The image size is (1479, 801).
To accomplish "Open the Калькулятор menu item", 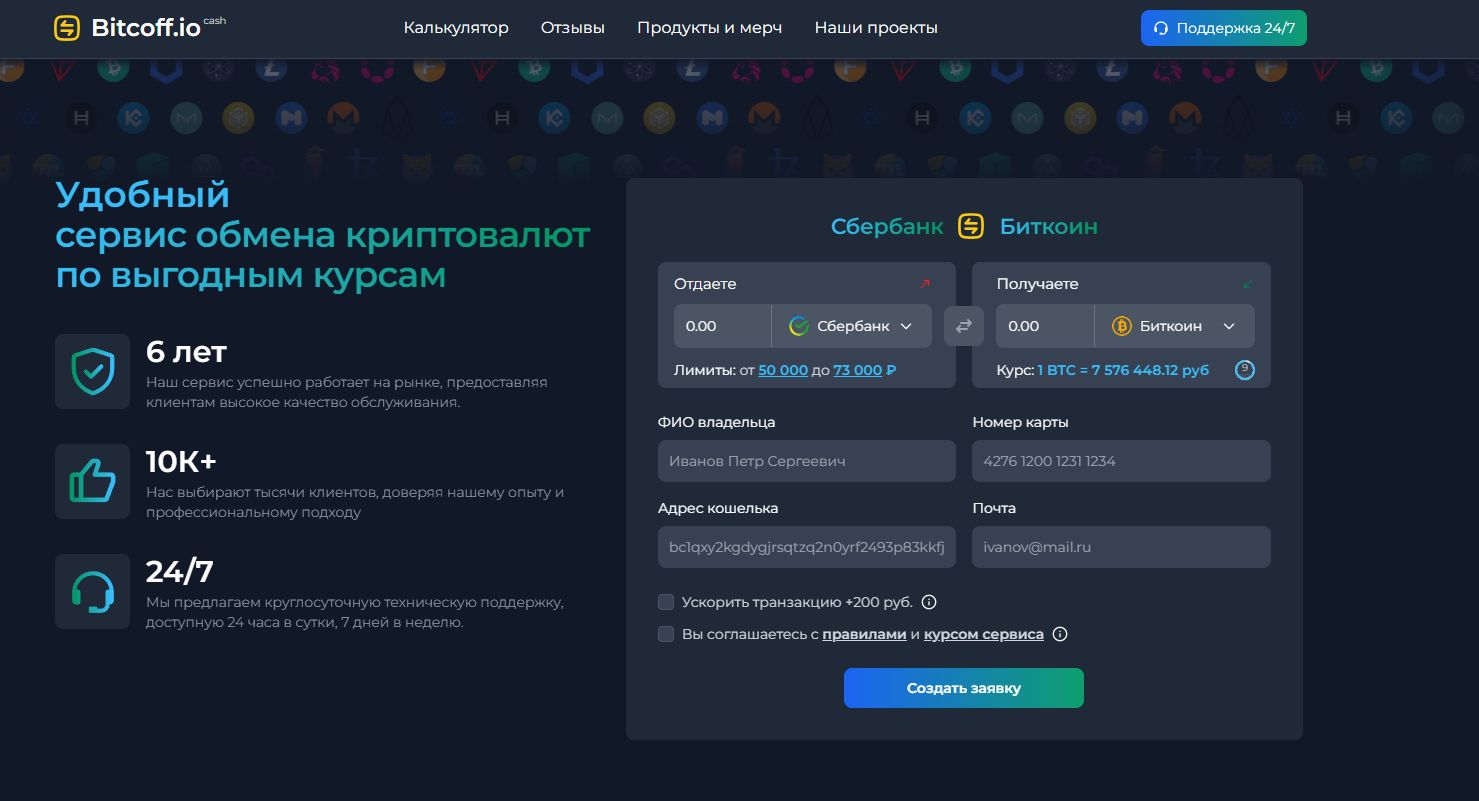I will (x=456, y=28).
